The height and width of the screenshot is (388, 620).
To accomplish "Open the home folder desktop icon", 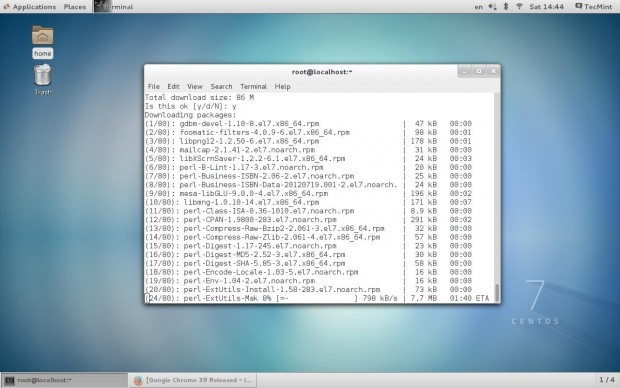I will tap(43, 42).
